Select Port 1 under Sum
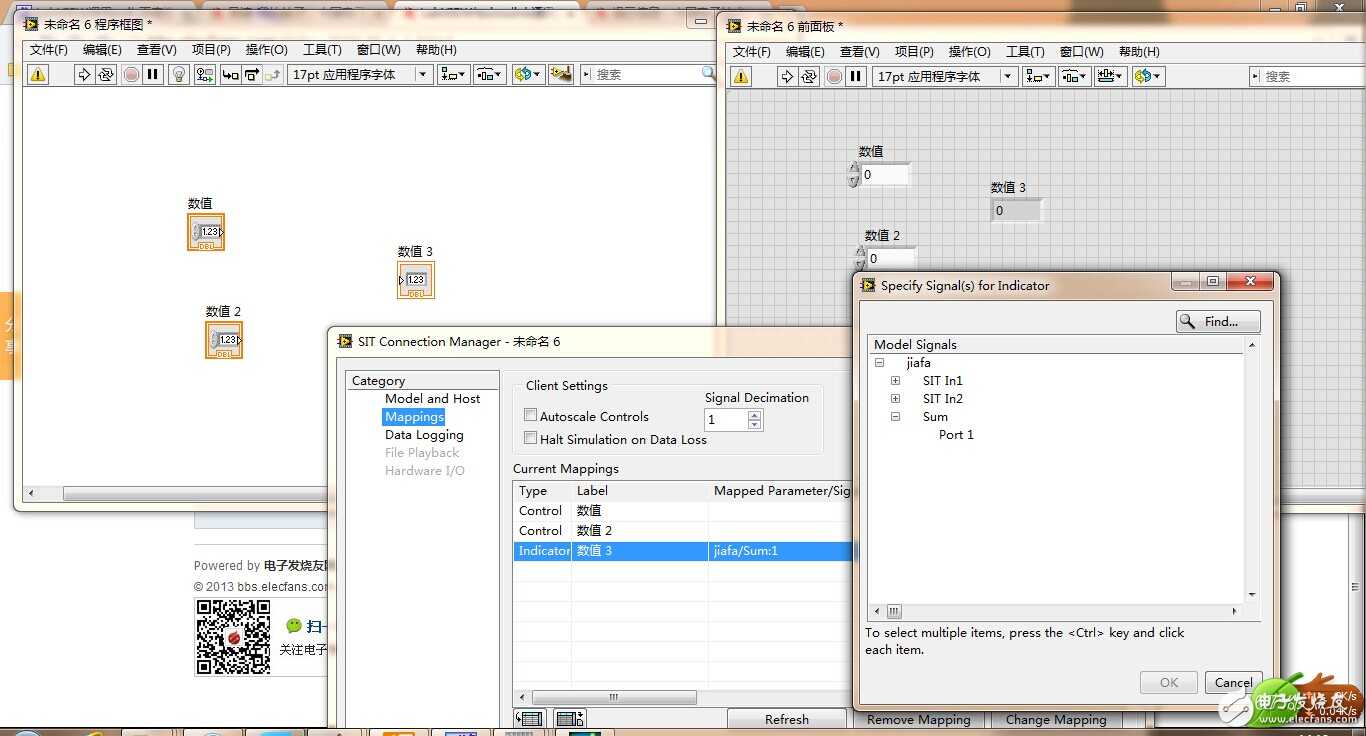The width and height of the screenshot is (1366, 736). click(x=956, y=435)
